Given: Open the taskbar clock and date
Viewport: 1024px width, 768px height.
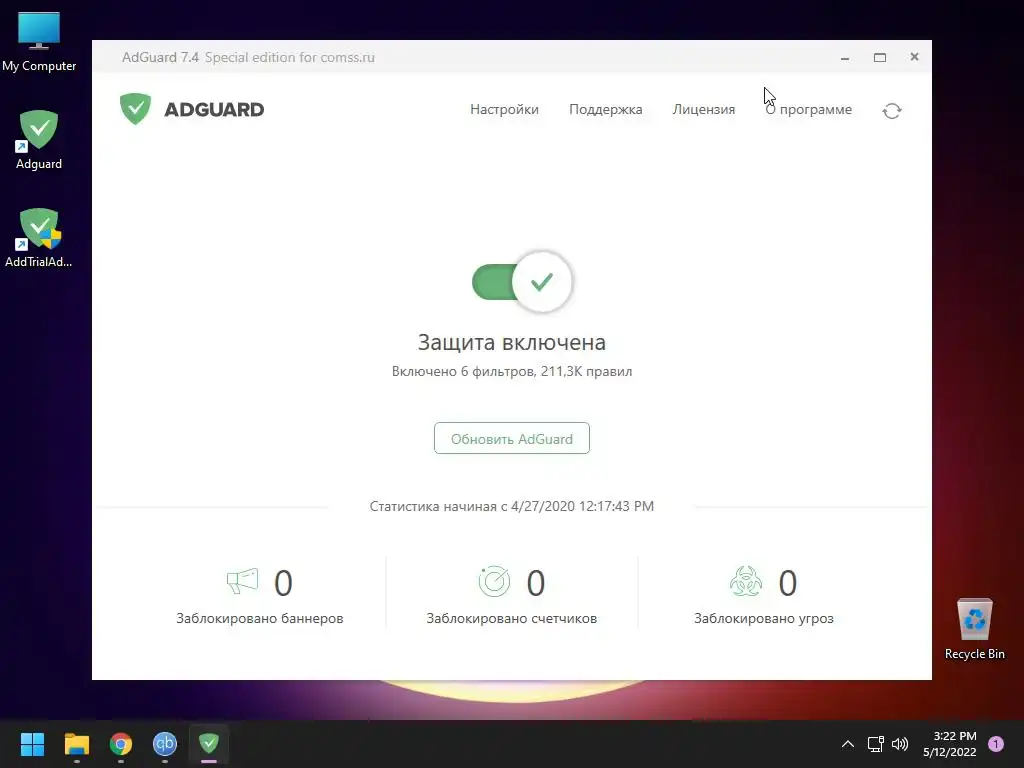Looking at the screenshot, I should (x=950, y=744).
